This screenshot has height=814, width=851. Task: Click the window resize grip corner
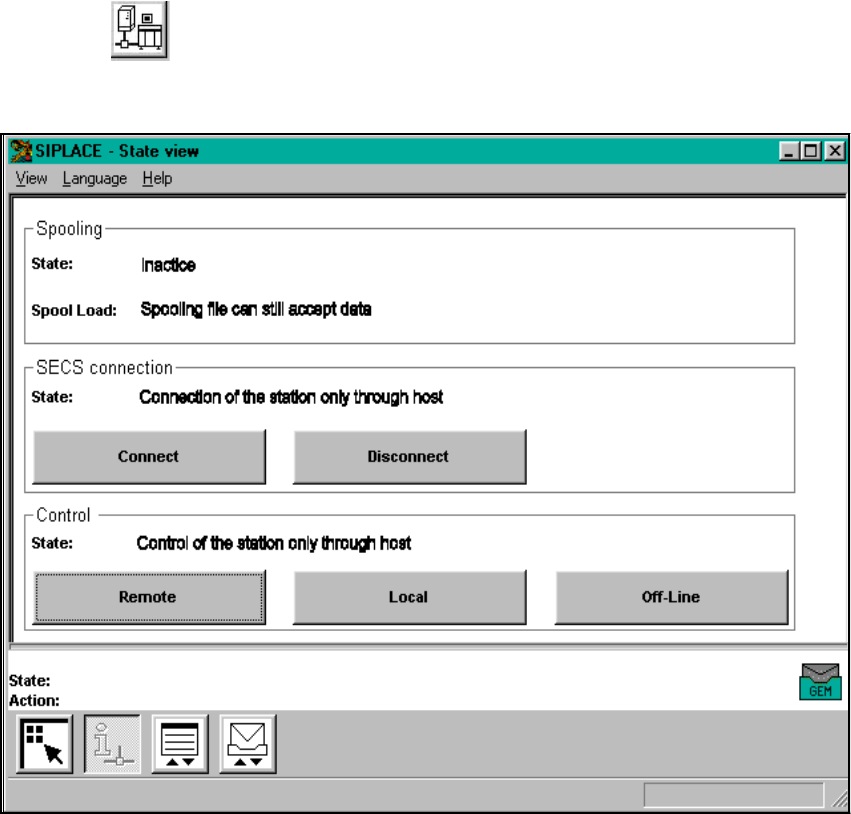click(839, 798)
